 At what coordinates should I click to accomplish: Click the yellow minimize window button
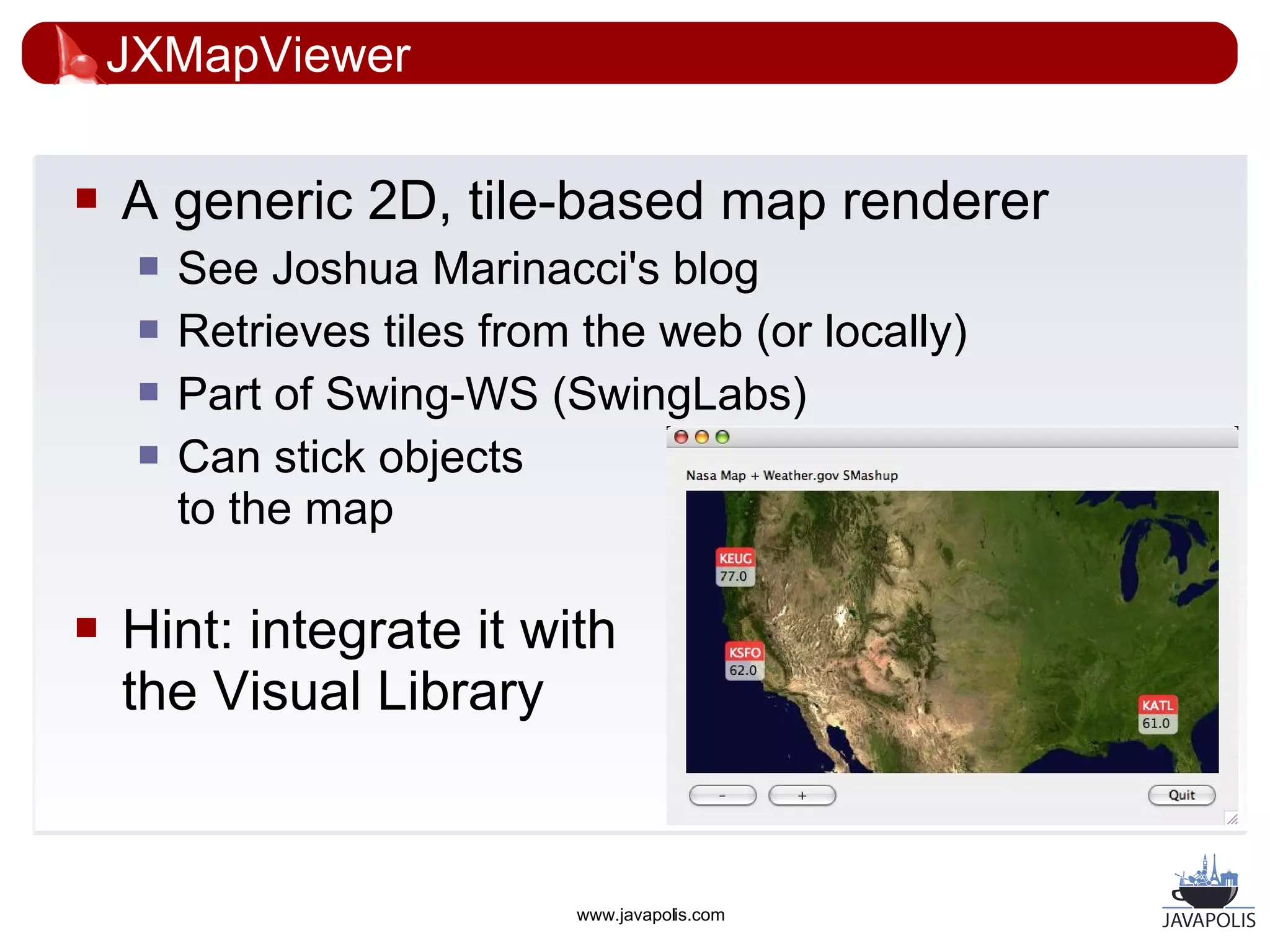pos(701,437)
